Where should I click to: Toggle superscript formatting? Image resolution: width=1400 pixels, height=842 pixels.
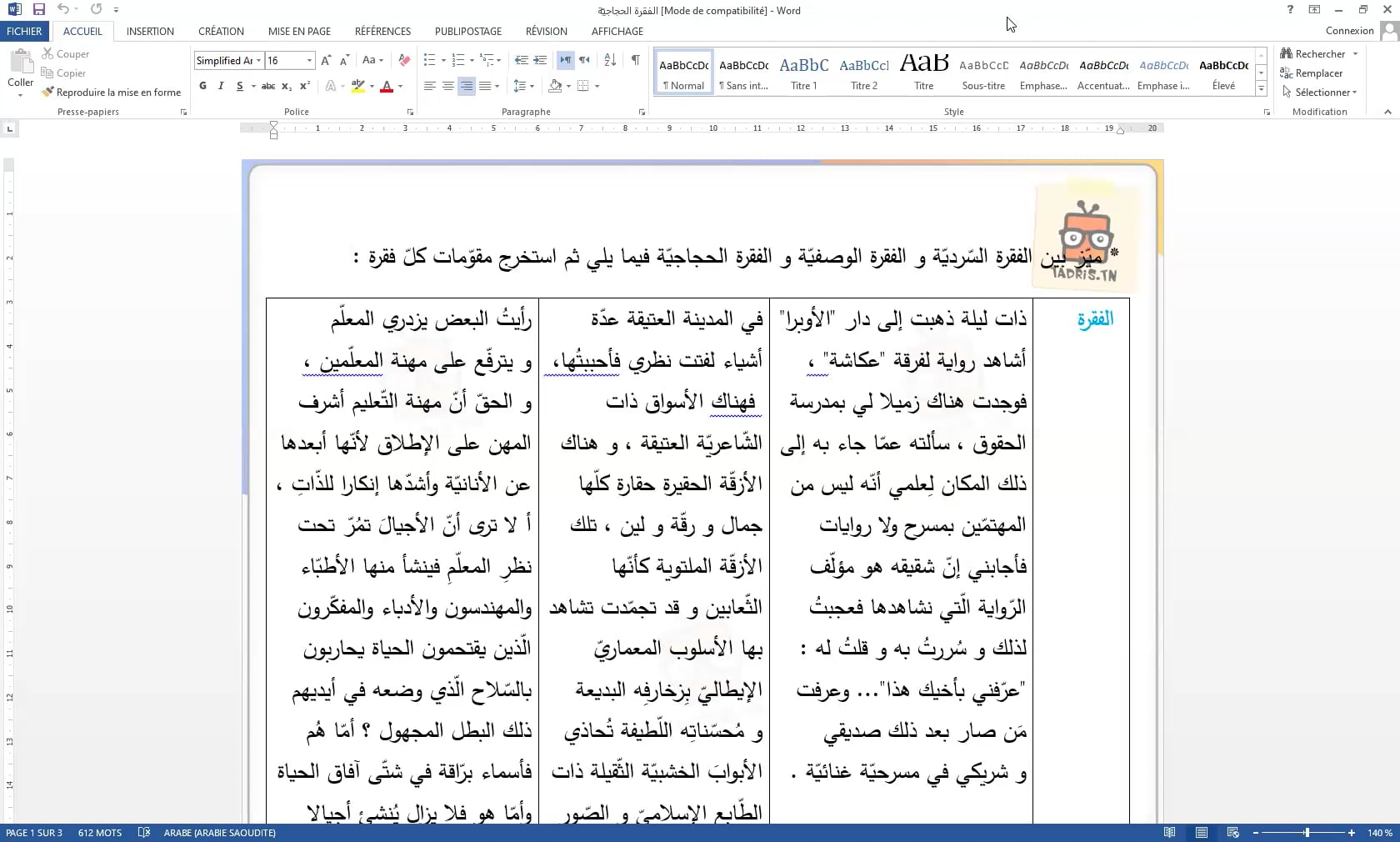305,86
